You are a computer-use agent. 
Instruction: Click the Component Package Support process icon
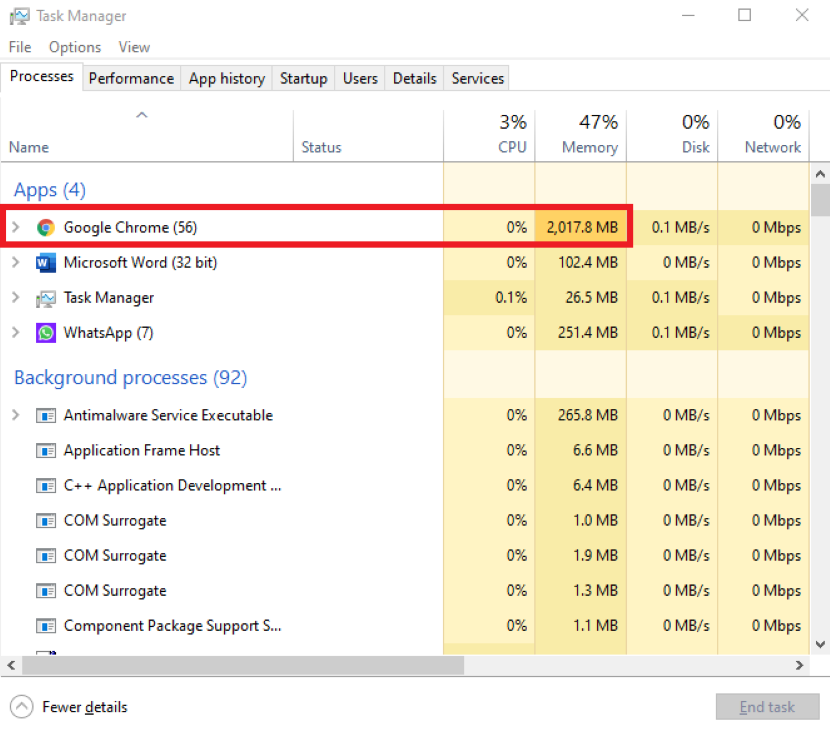46,626
